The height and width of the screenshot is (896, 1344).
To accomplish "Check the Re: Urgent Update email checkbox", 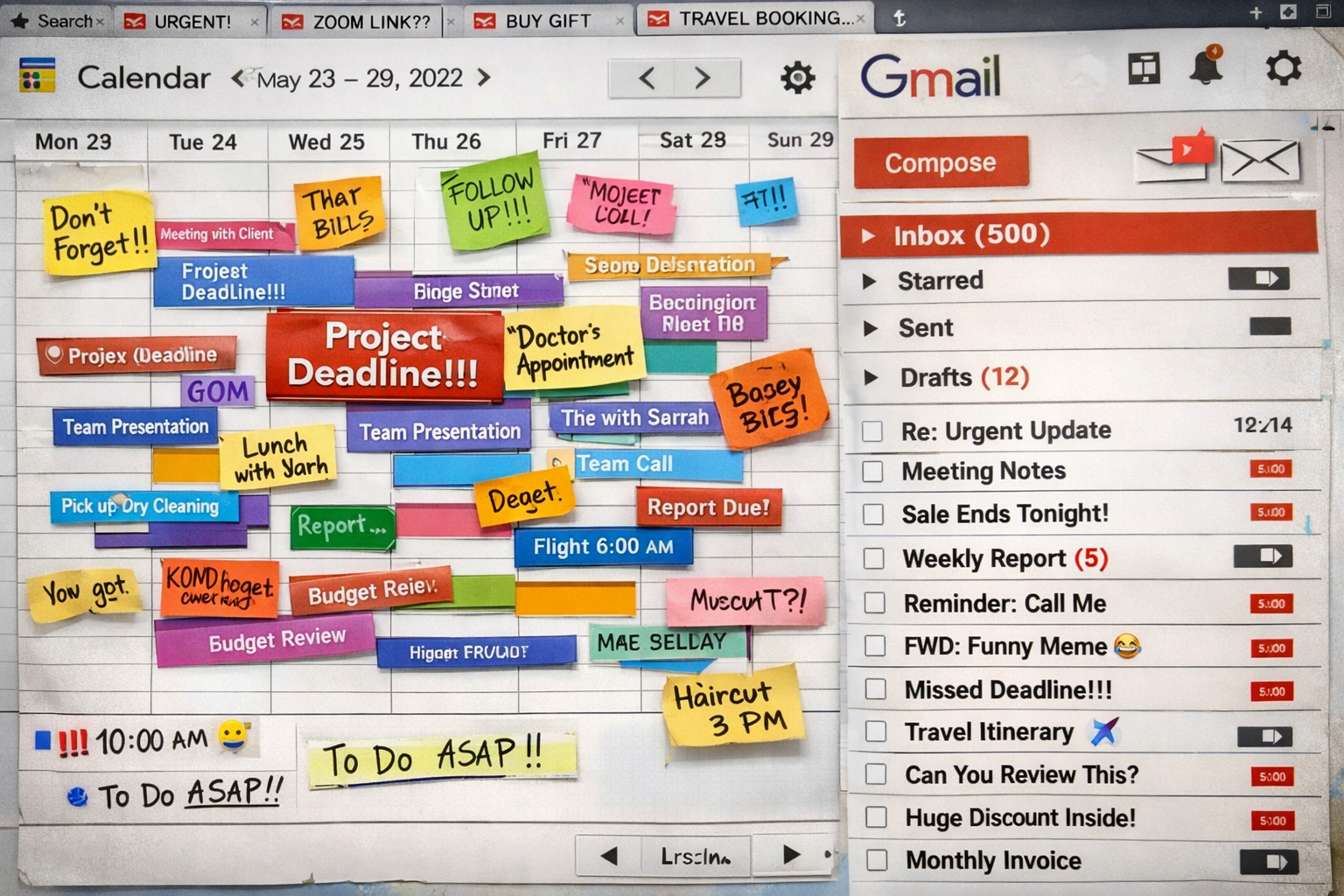I will pos(871,431).
